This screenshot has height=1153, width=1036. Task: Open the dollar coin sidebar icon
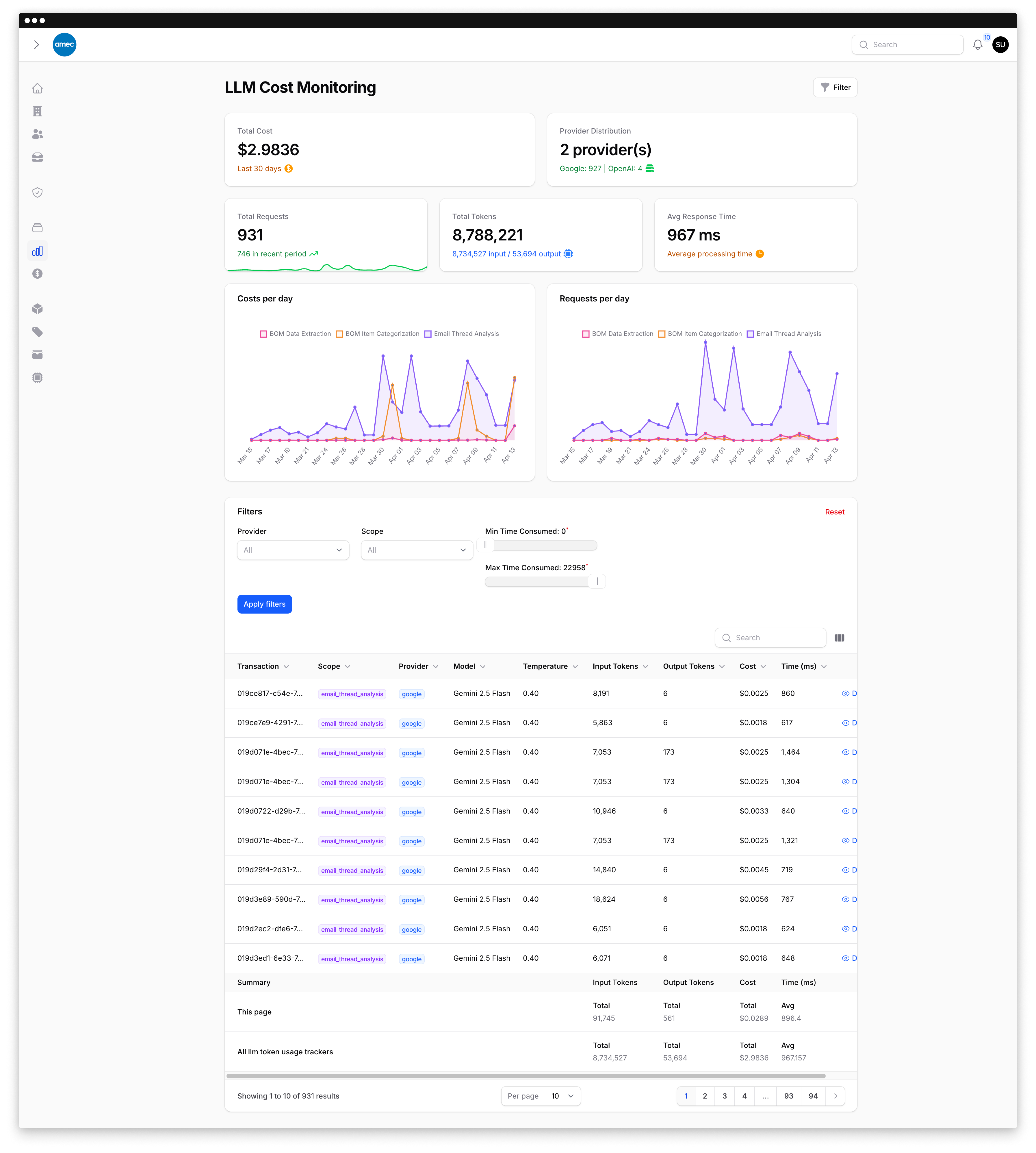pos(38,274)
